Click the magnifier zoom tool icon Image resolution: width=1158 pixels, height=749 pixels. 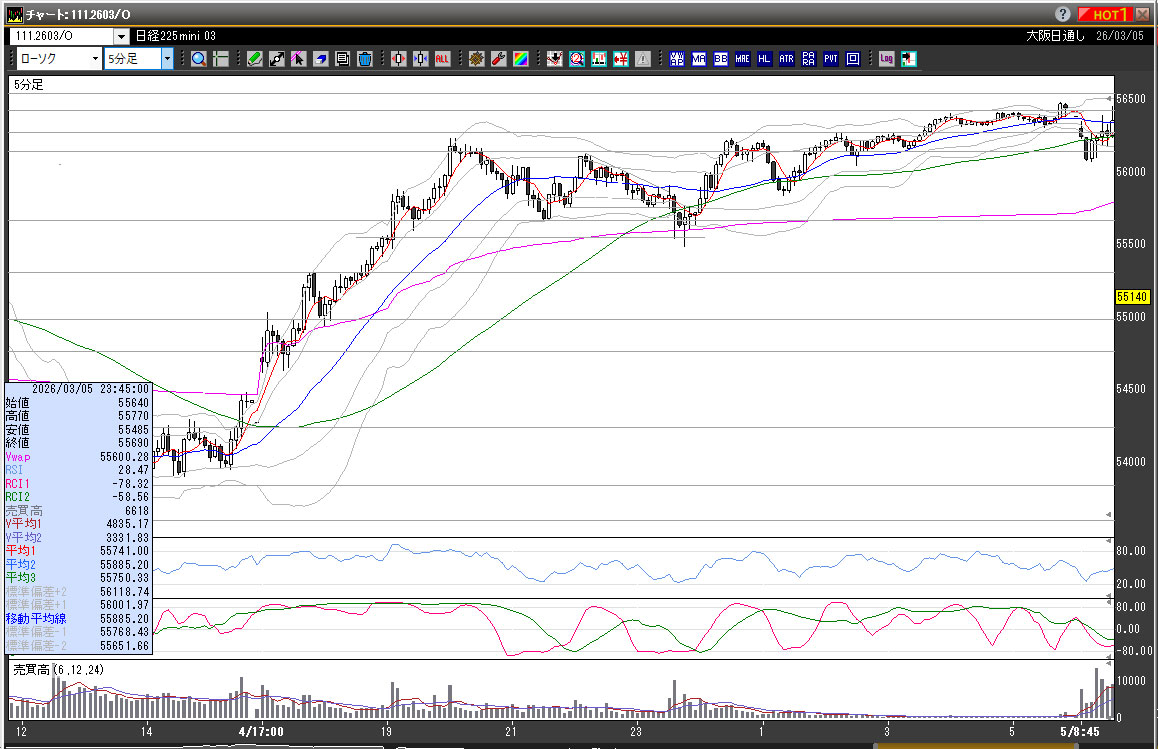tap(199, 59)
